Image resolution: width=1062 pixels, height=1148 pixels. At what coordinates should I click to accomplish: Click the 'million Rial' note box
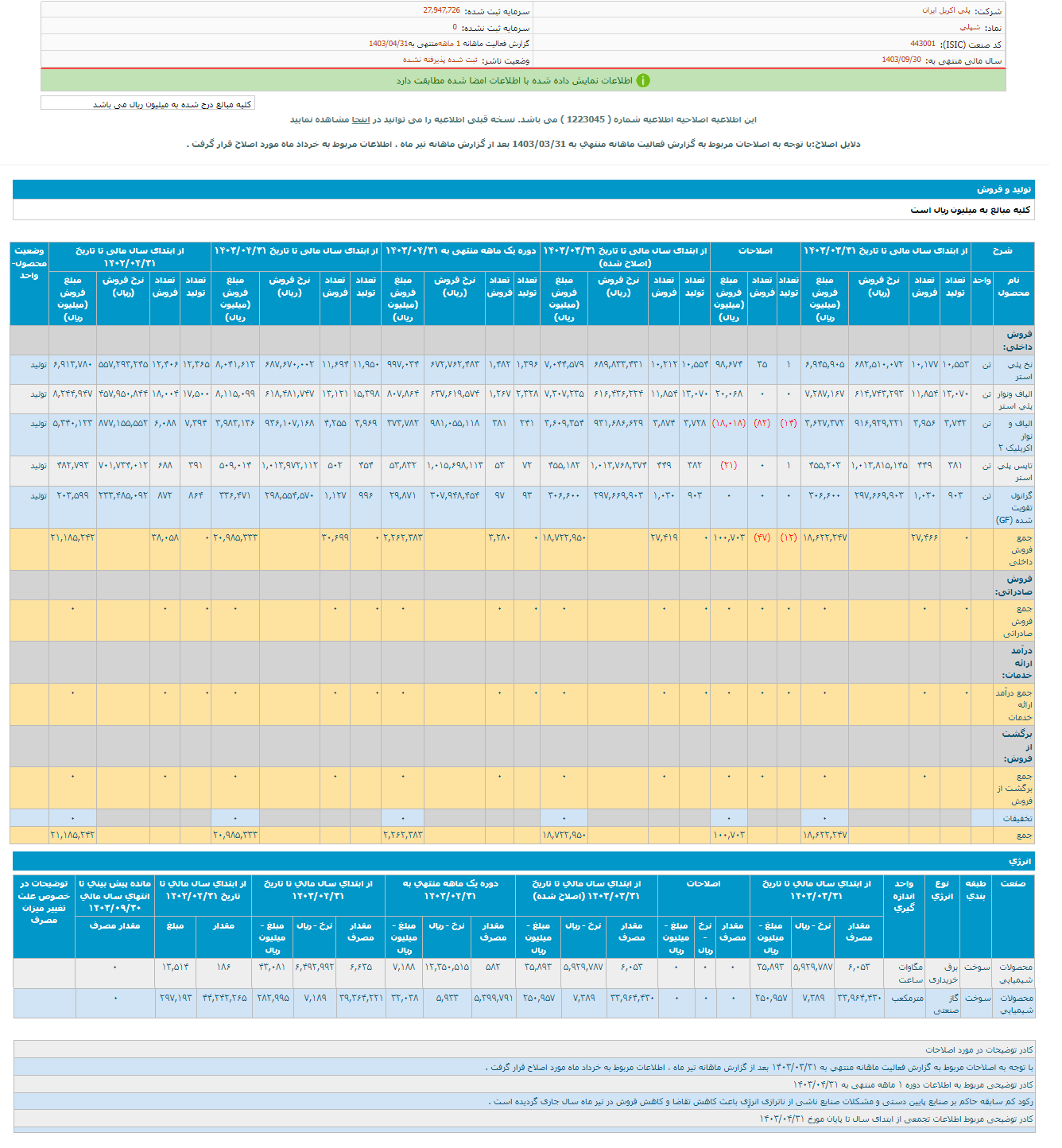coord(148,104)
